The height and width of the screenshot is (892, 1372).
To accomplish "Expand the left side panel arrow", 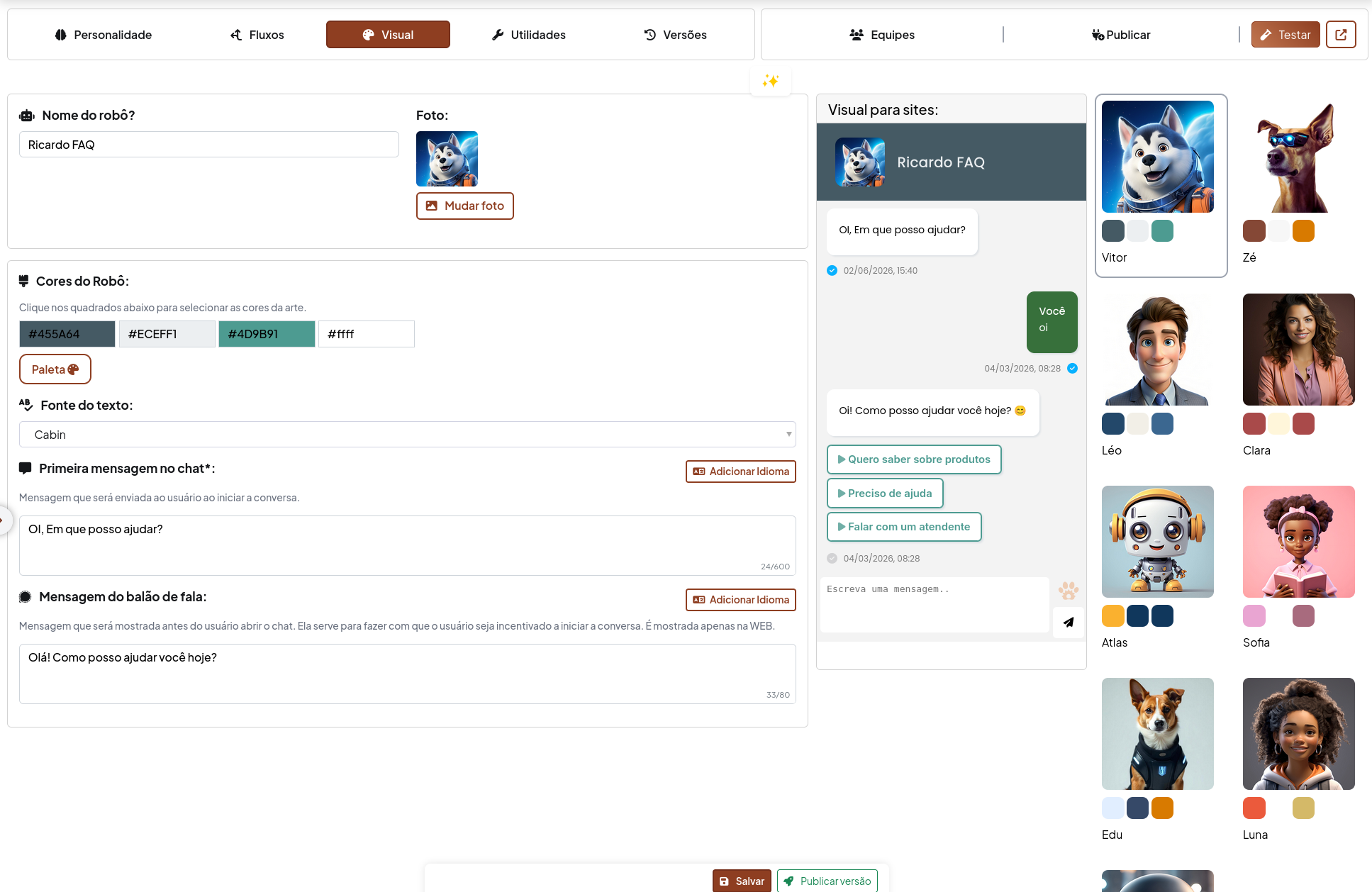I will pyautogui.click(x=4, y=521).
